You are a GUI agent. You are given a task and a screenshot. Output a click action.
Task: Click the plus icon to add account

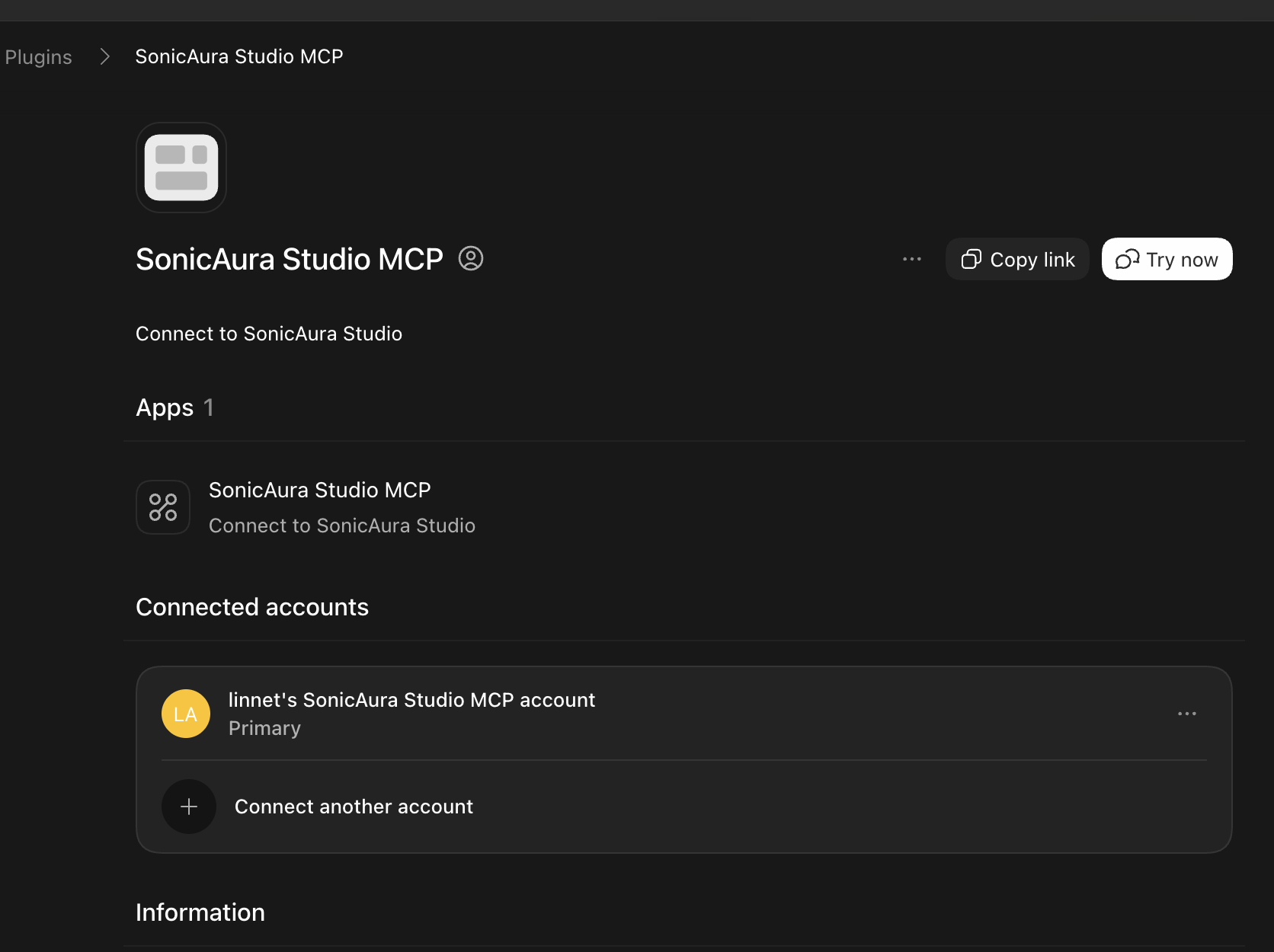point(189,807)
